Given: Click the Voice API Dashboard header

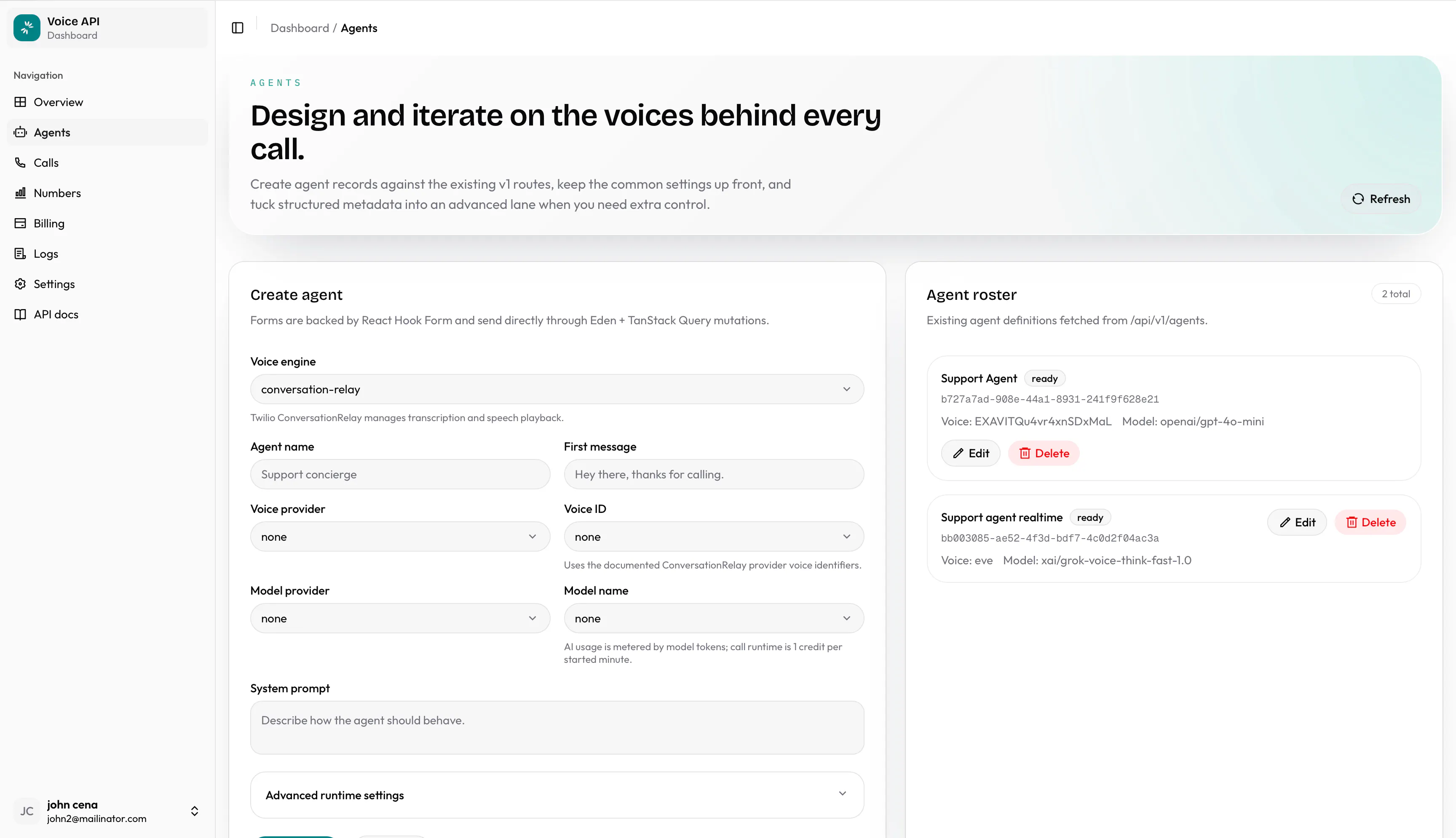Looking at the screenshot, I should [107, 28].
